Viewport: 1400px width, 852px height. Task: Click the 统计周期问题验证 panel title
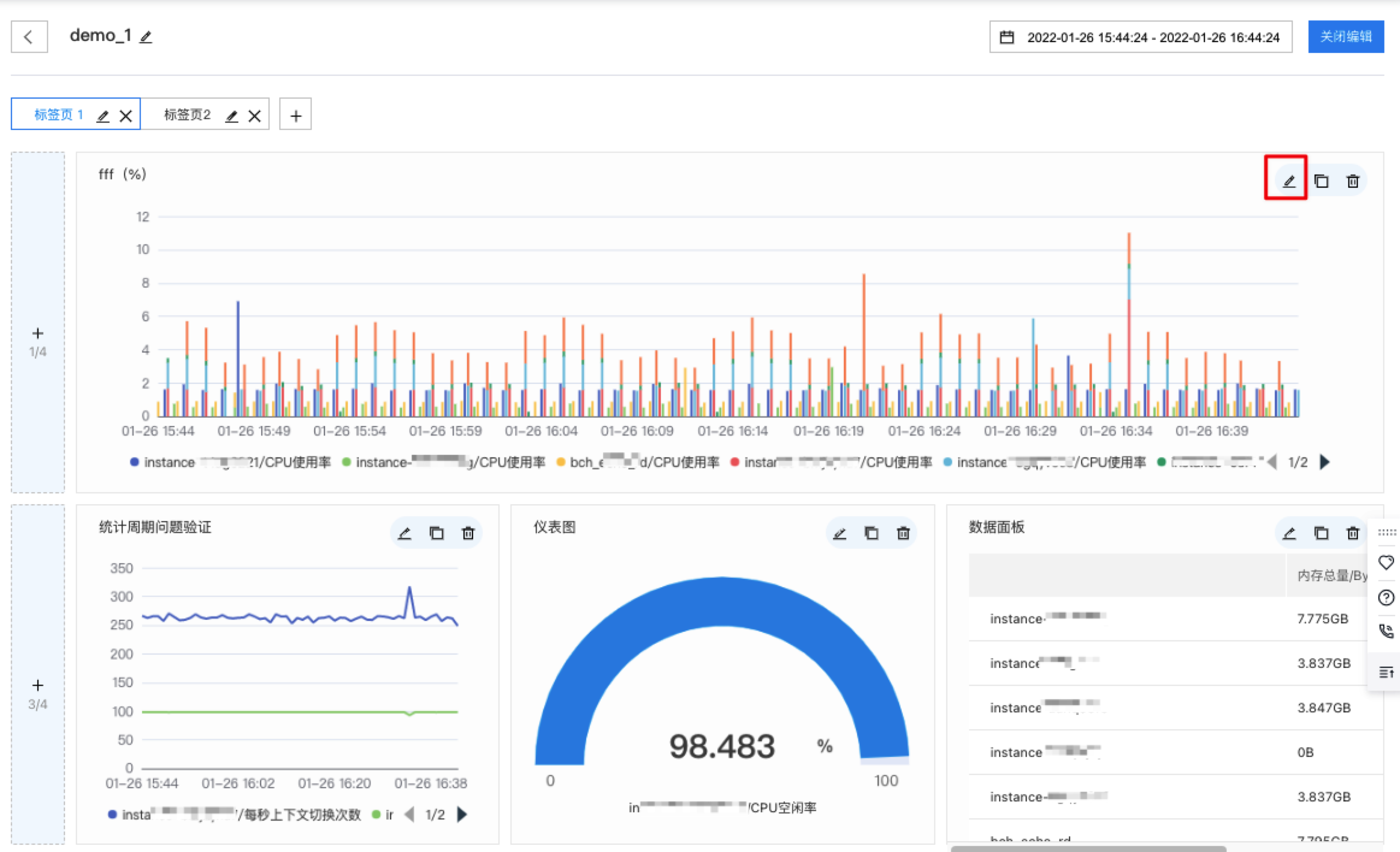tap(155, 528)
